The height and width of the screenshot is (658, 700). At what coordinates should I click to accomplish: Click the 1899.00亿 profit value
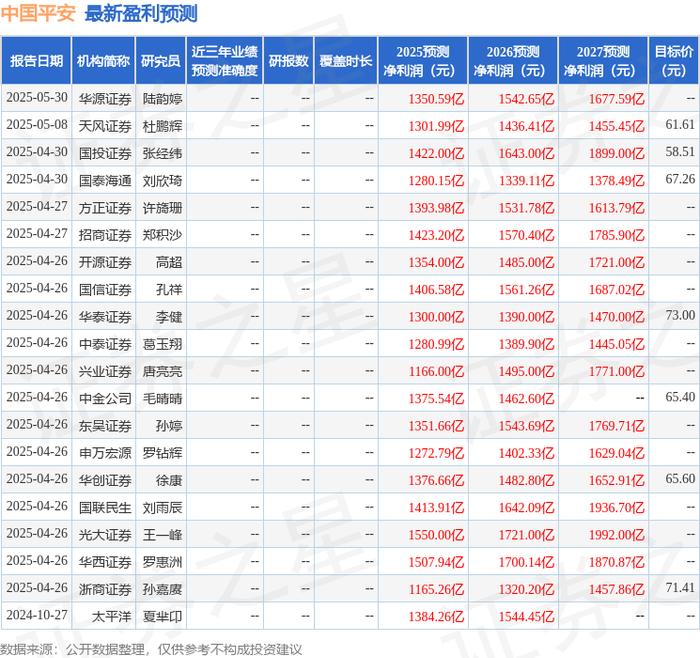click(617, 153)
